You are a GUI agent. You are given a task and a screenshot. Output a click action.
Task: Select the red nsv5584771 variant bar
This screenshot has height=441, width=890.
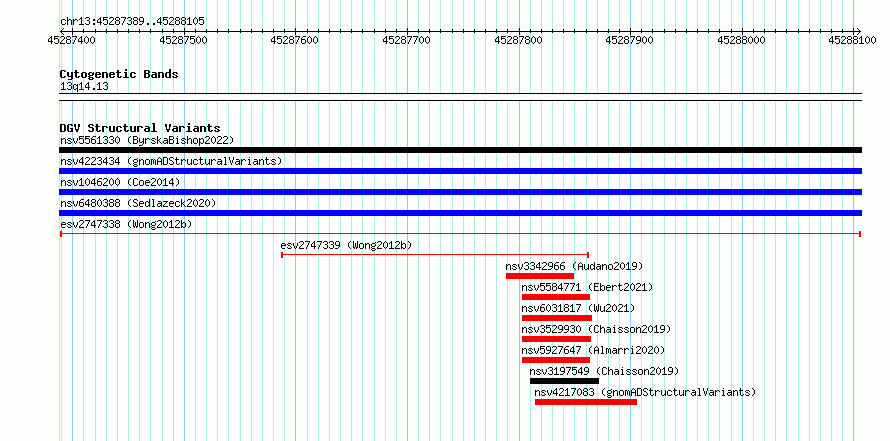point(556,297)
